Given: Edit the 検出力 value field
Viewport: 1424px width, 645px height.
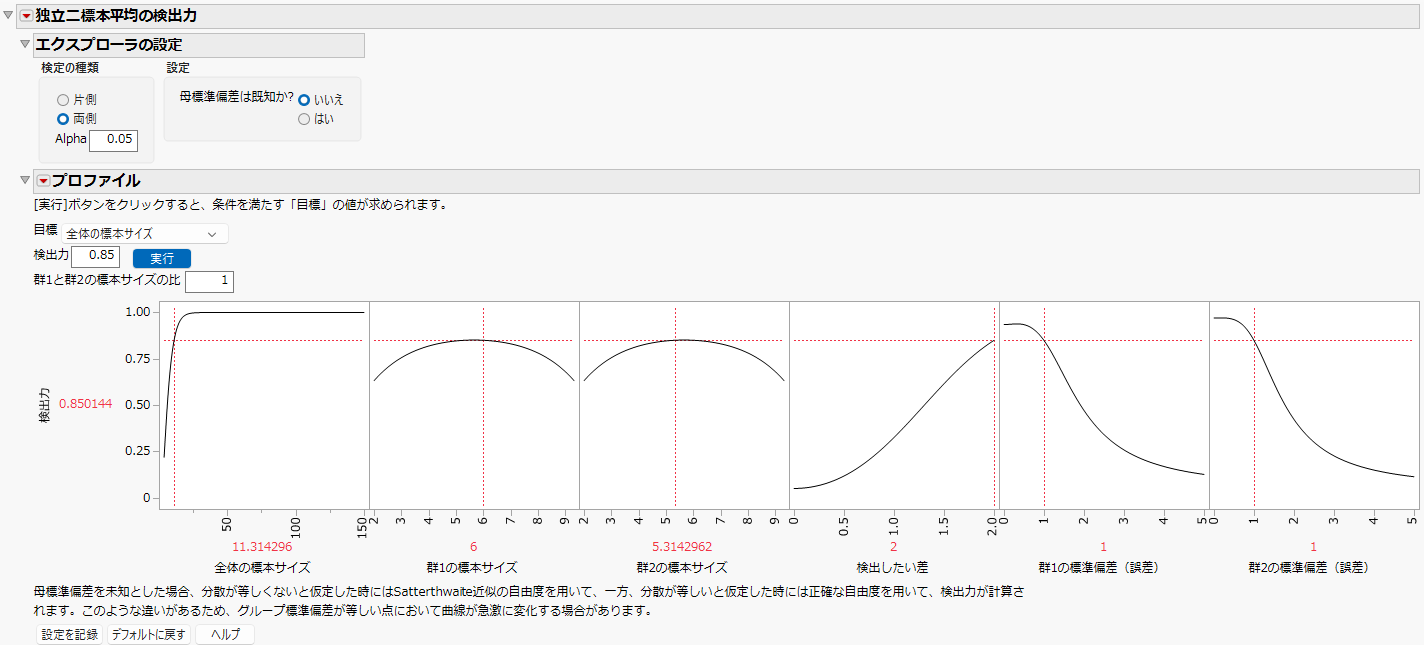Looking at the screenshot, I should pos(96,257).
